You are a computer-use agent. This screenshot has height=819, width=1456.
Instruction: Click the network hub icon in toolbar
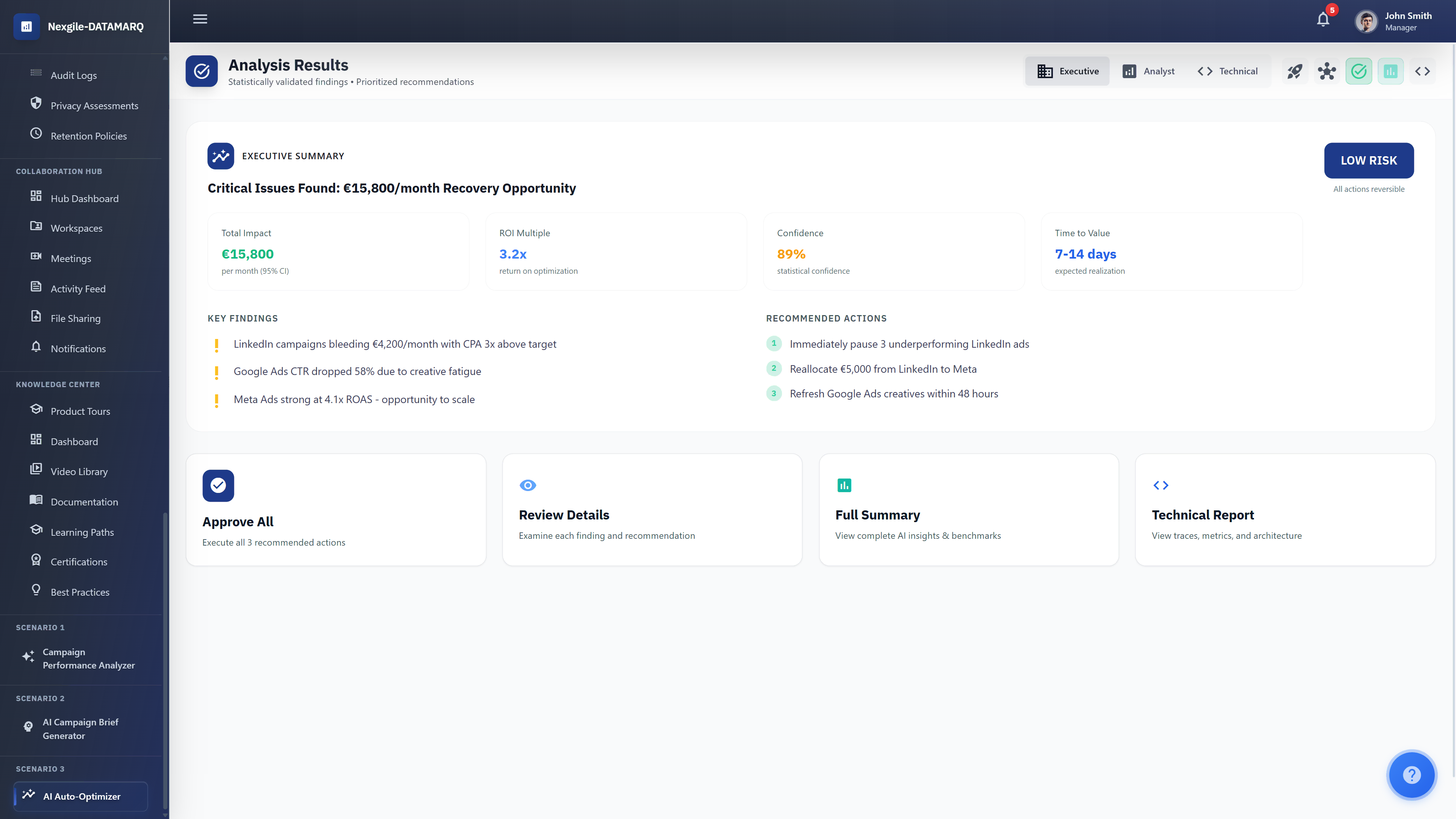1327,71
